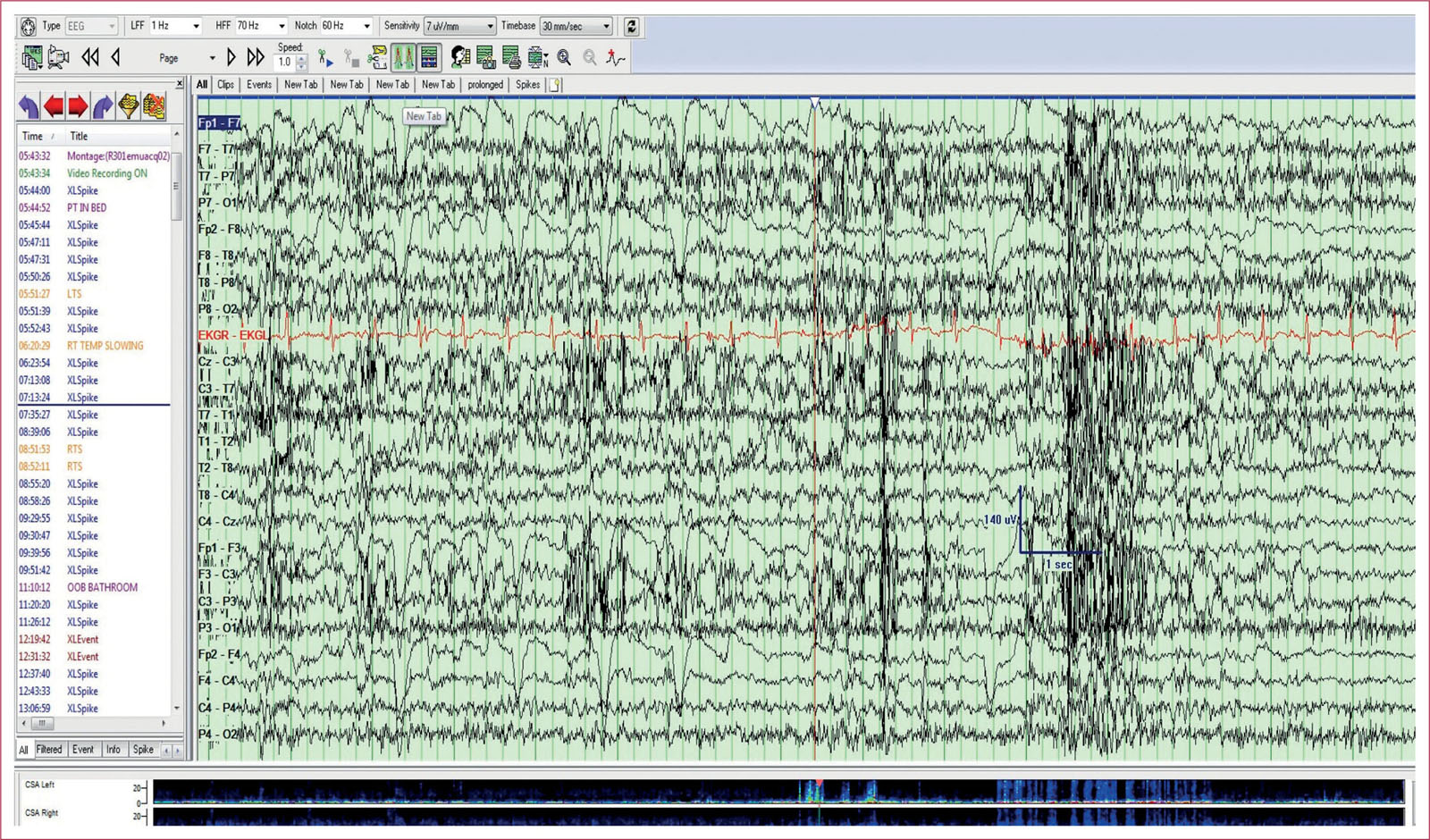Select the Fp1 - F7 channel label

coord(219,122)
